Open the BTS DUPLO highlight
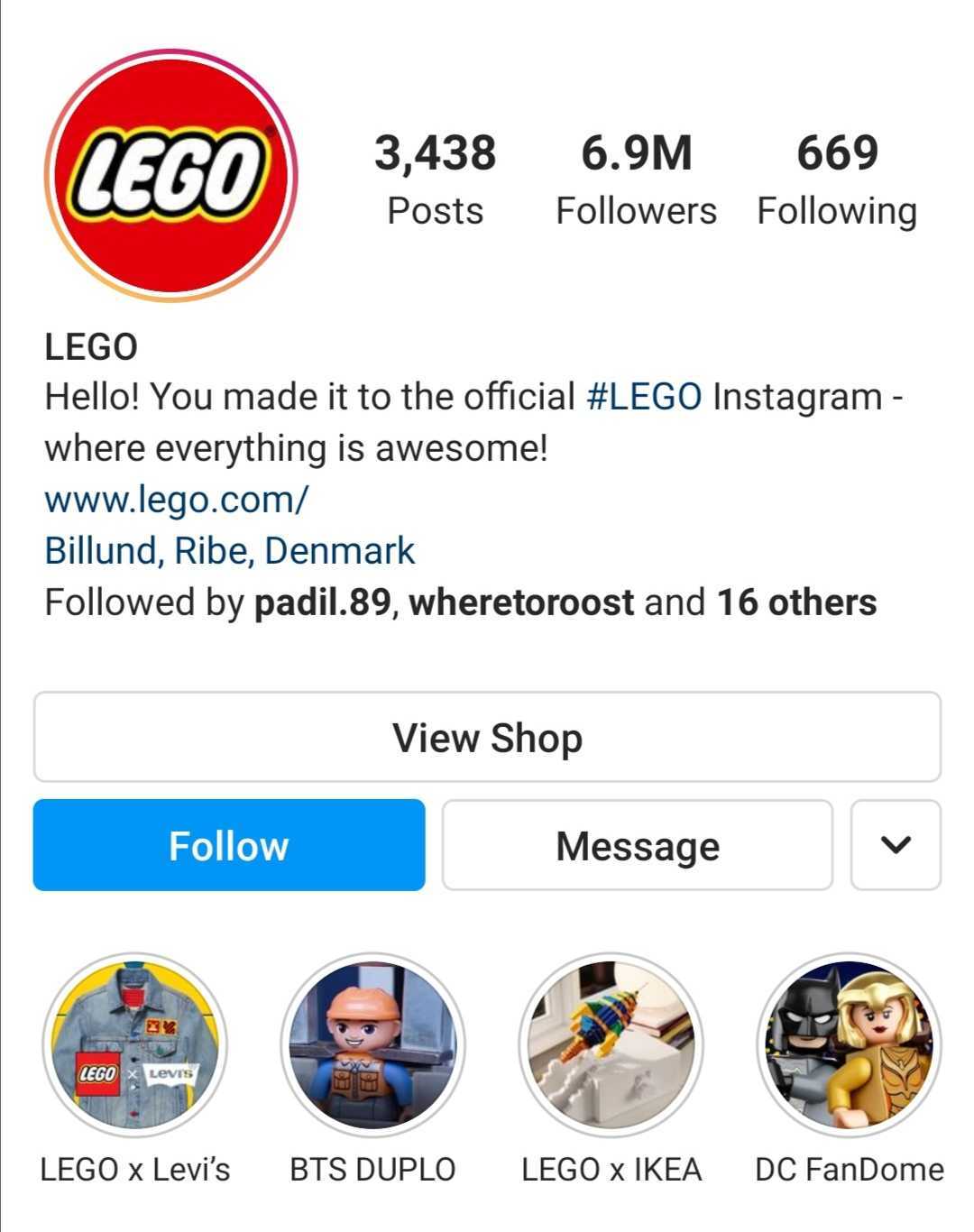 point(373,1044)
